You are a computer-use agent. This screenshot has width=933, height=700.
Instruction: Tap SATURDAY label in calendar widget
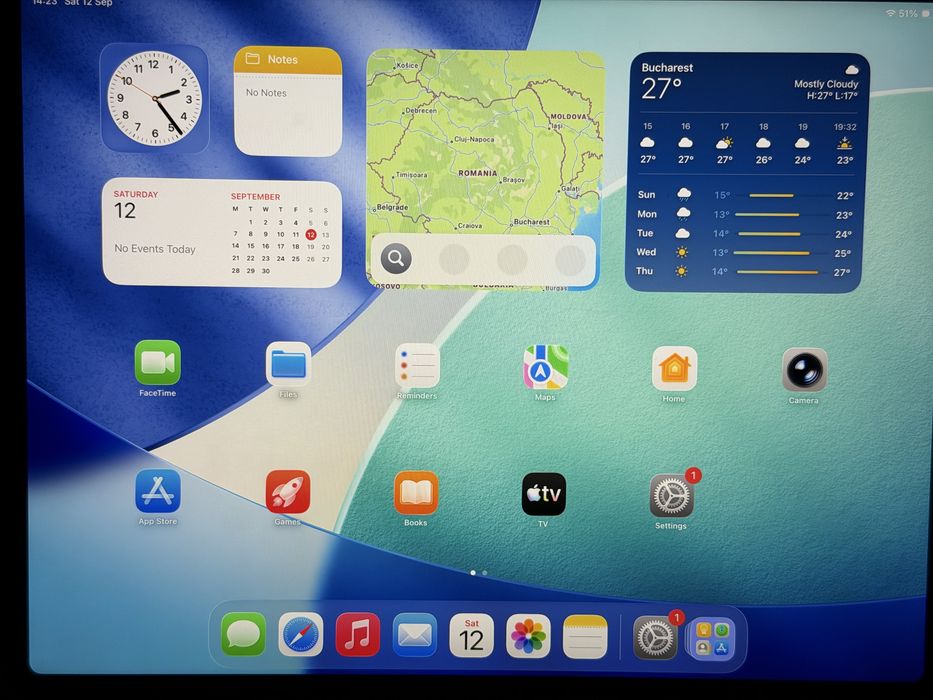[x=136, y=194]
